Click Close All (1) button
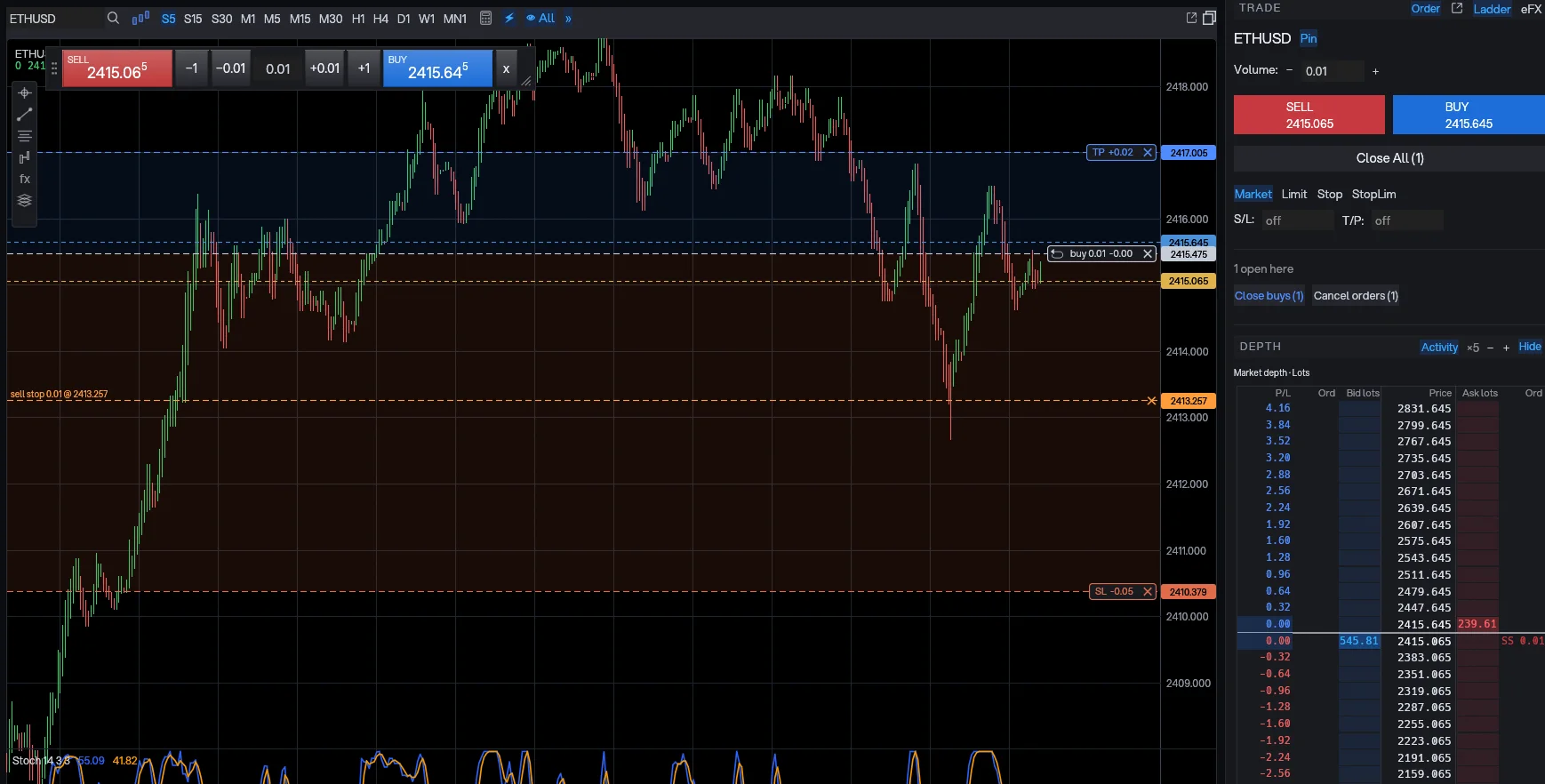Screen dimensions: 1545x784 pos(1389,158)
